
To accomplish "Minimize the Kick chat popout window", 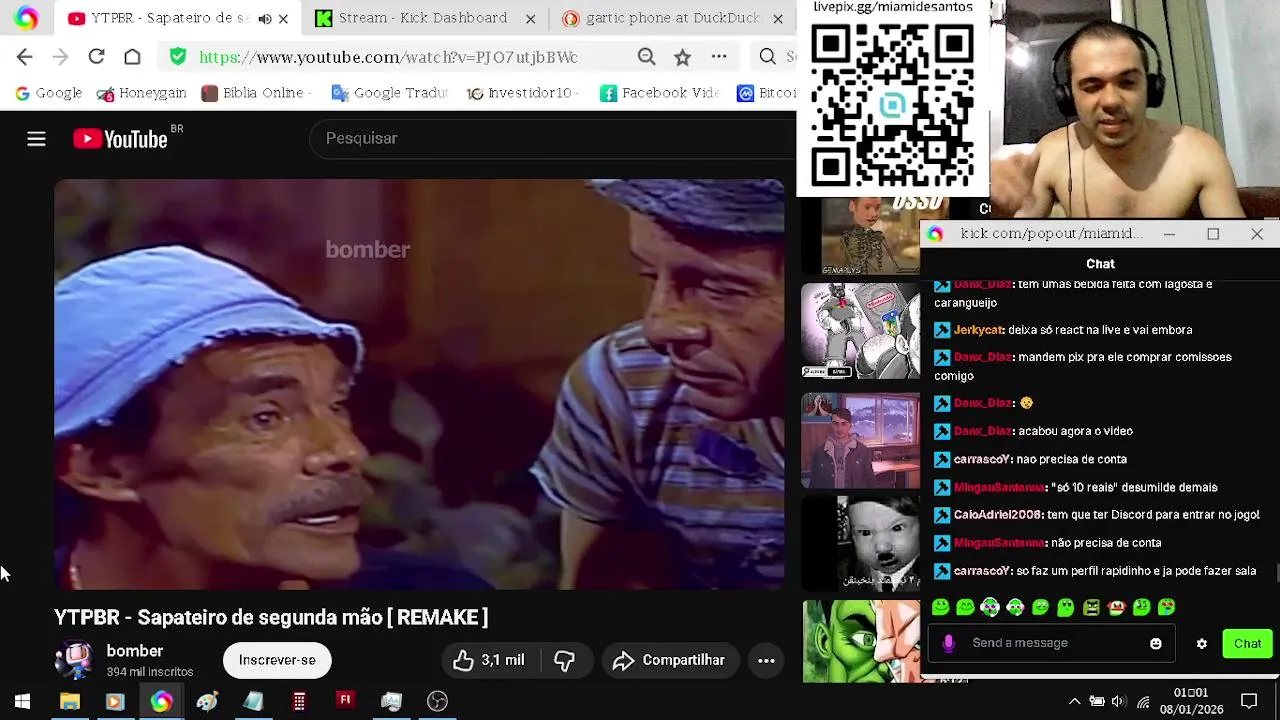I will [1169, 234].
